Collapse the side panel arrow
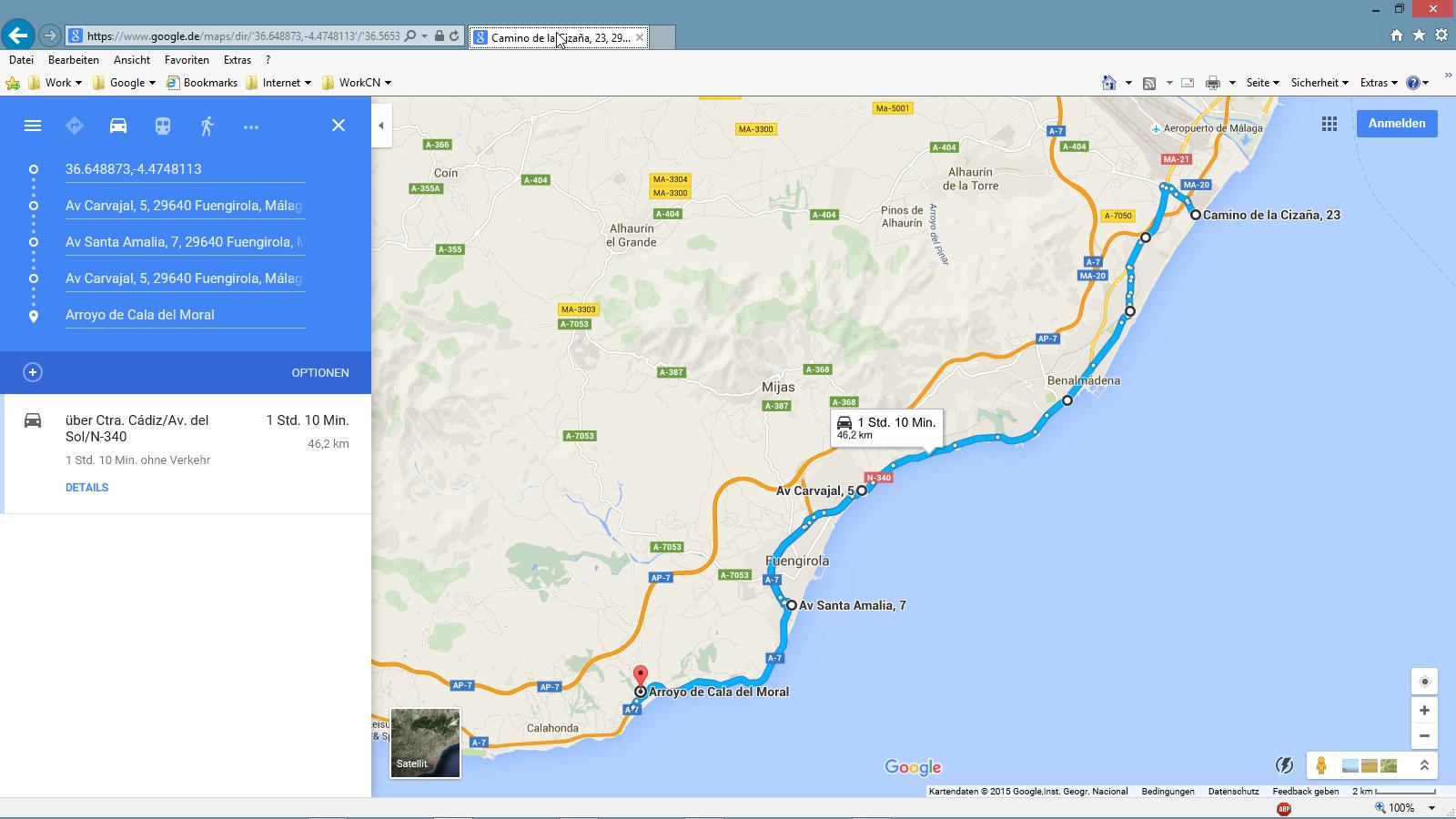Viewport: 1456px width, 819px height. pyautogui.click(x=381, y=126)
